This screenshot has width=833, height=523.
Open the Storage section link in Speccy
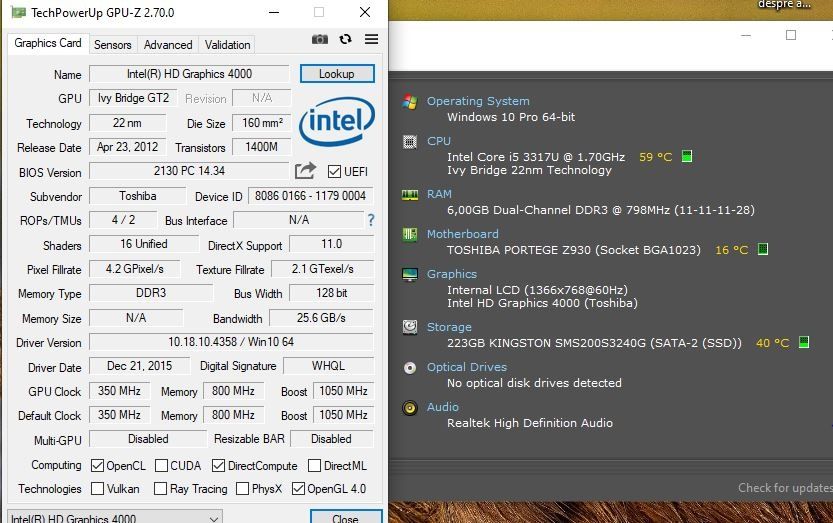449,327
